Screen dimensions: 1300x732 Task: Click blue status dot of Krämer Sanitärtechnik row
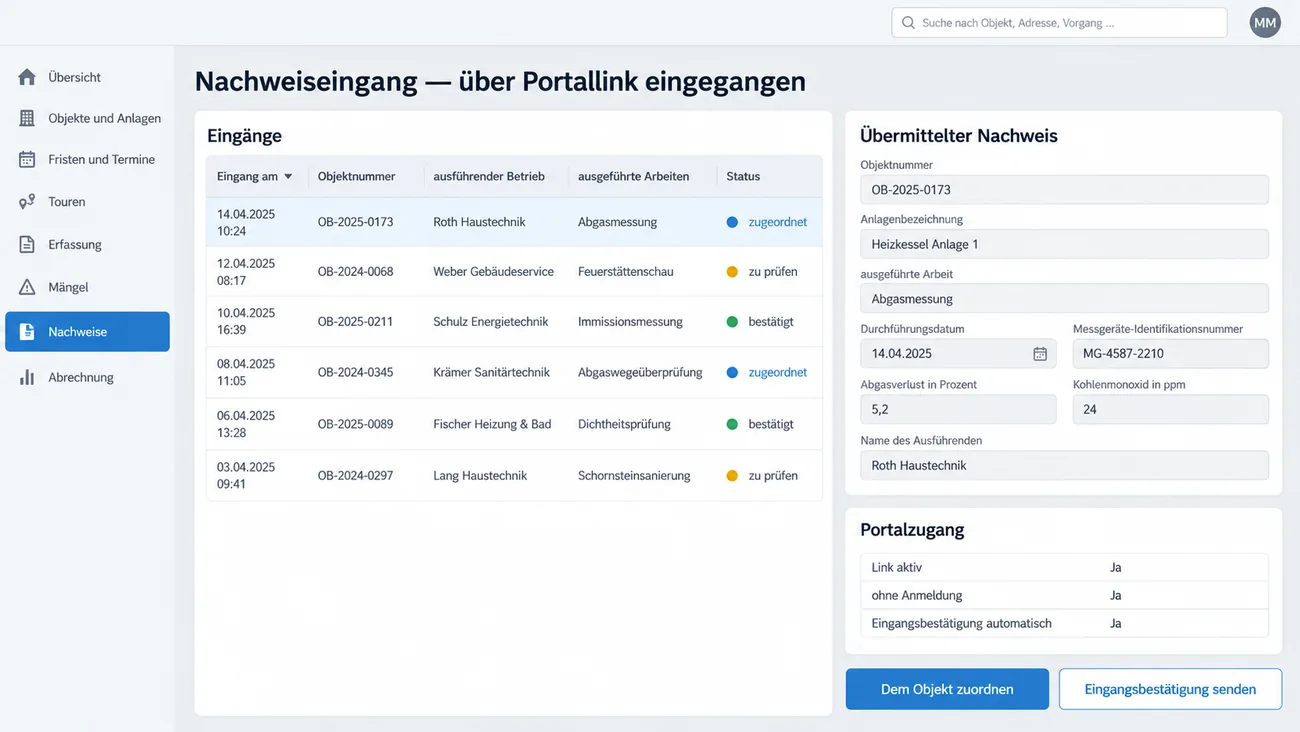coord(732,372)
